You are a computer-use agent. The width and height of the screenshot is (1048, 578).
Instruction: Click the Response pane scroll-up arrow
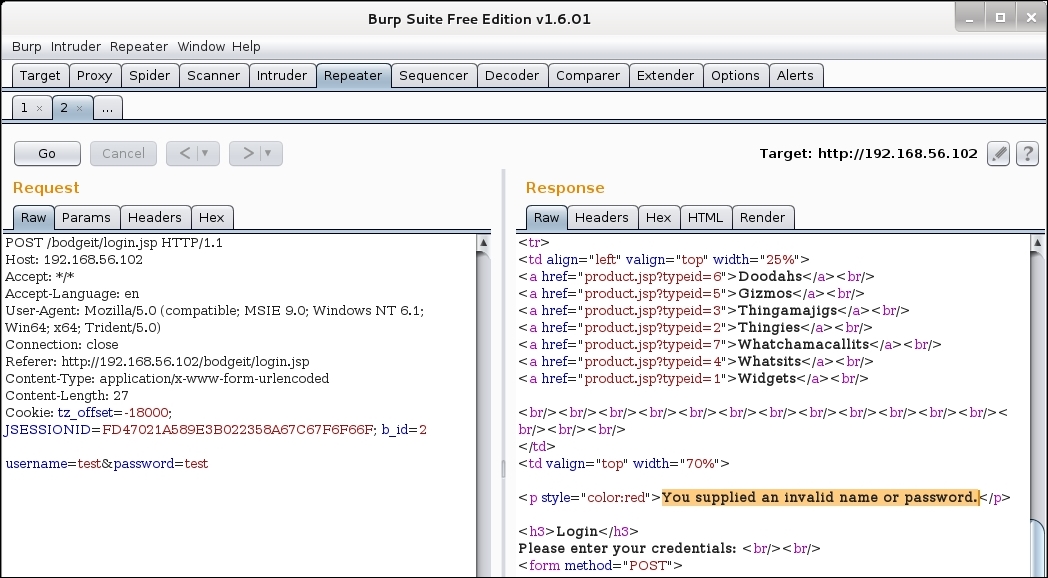pyautogui.click(x=1037, y=243)
